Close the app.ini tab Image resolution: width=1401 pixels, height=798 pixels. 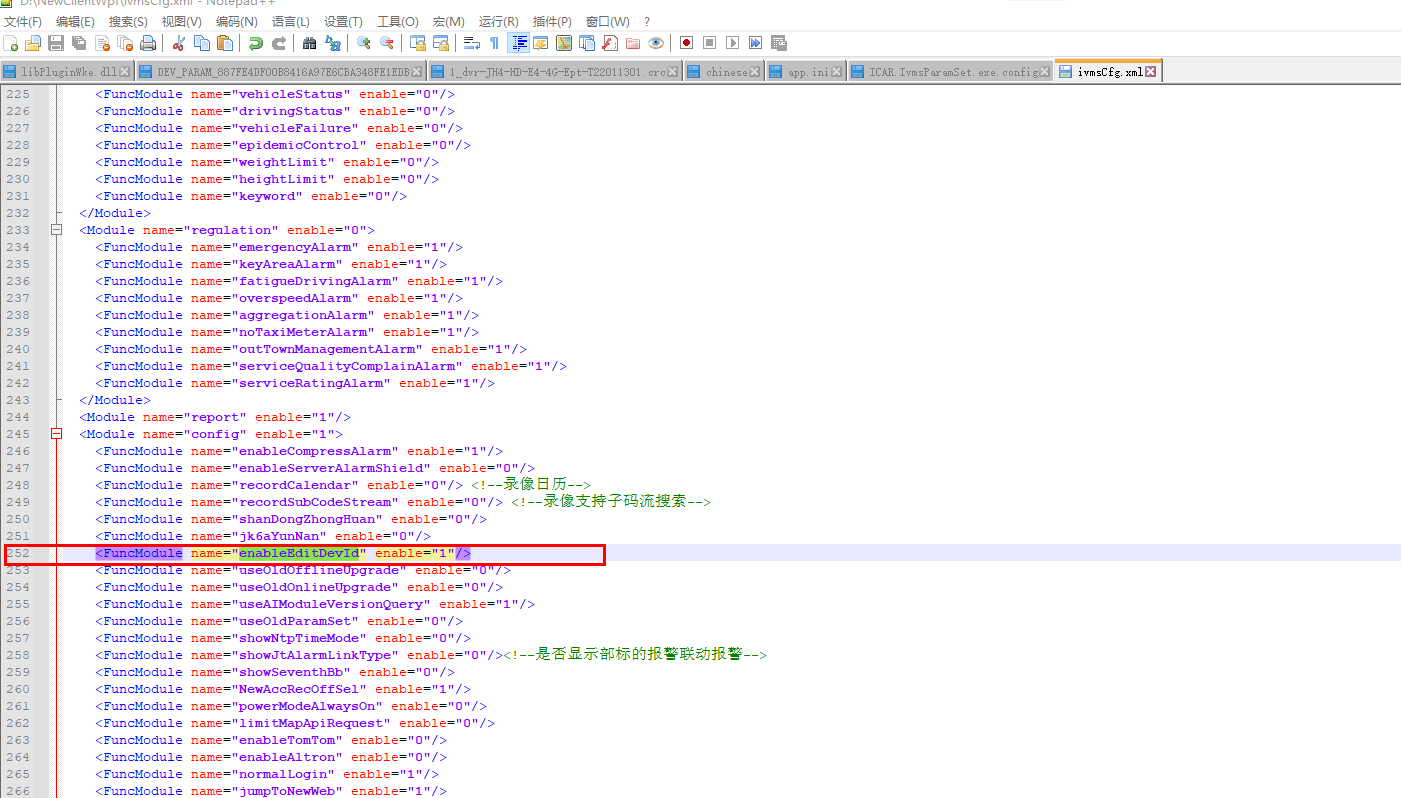point(837,72)
